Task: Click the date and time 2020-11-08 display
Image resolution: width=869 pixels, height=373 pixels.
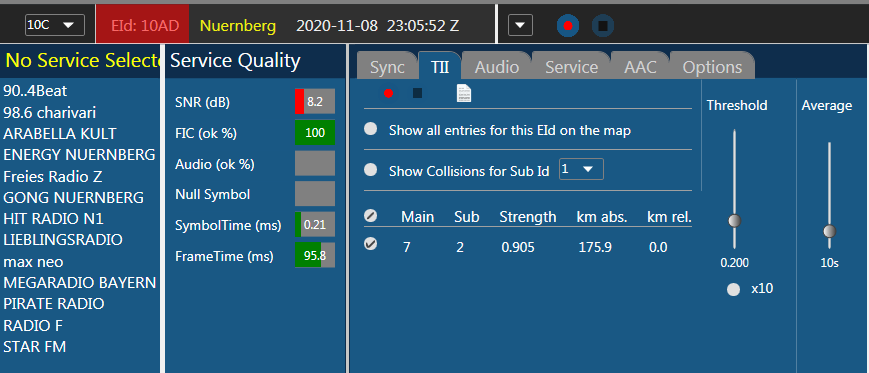Action: point(377,25)
